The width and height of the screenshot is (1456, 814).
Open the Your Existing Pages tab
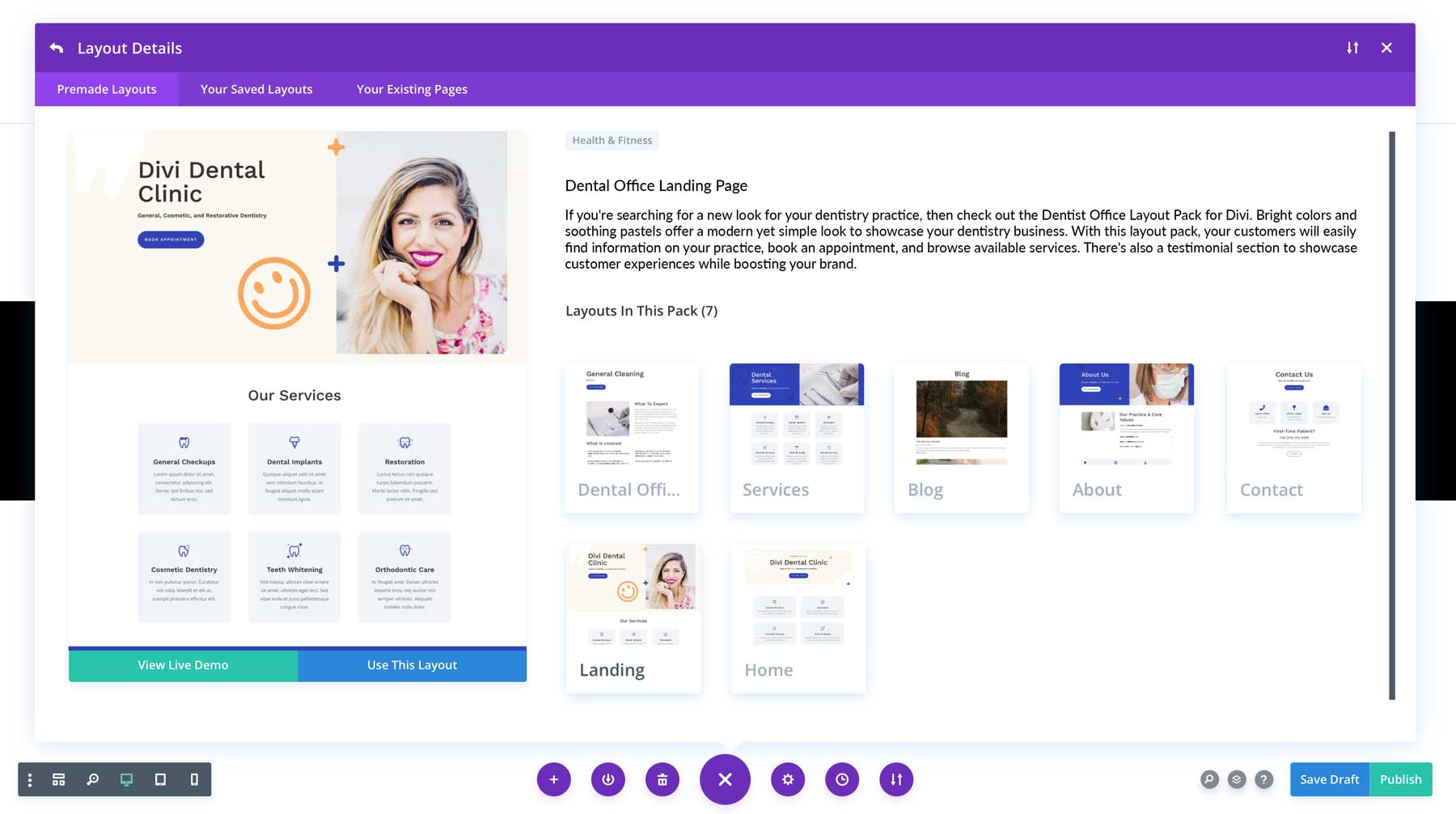(x=412, y=89)
